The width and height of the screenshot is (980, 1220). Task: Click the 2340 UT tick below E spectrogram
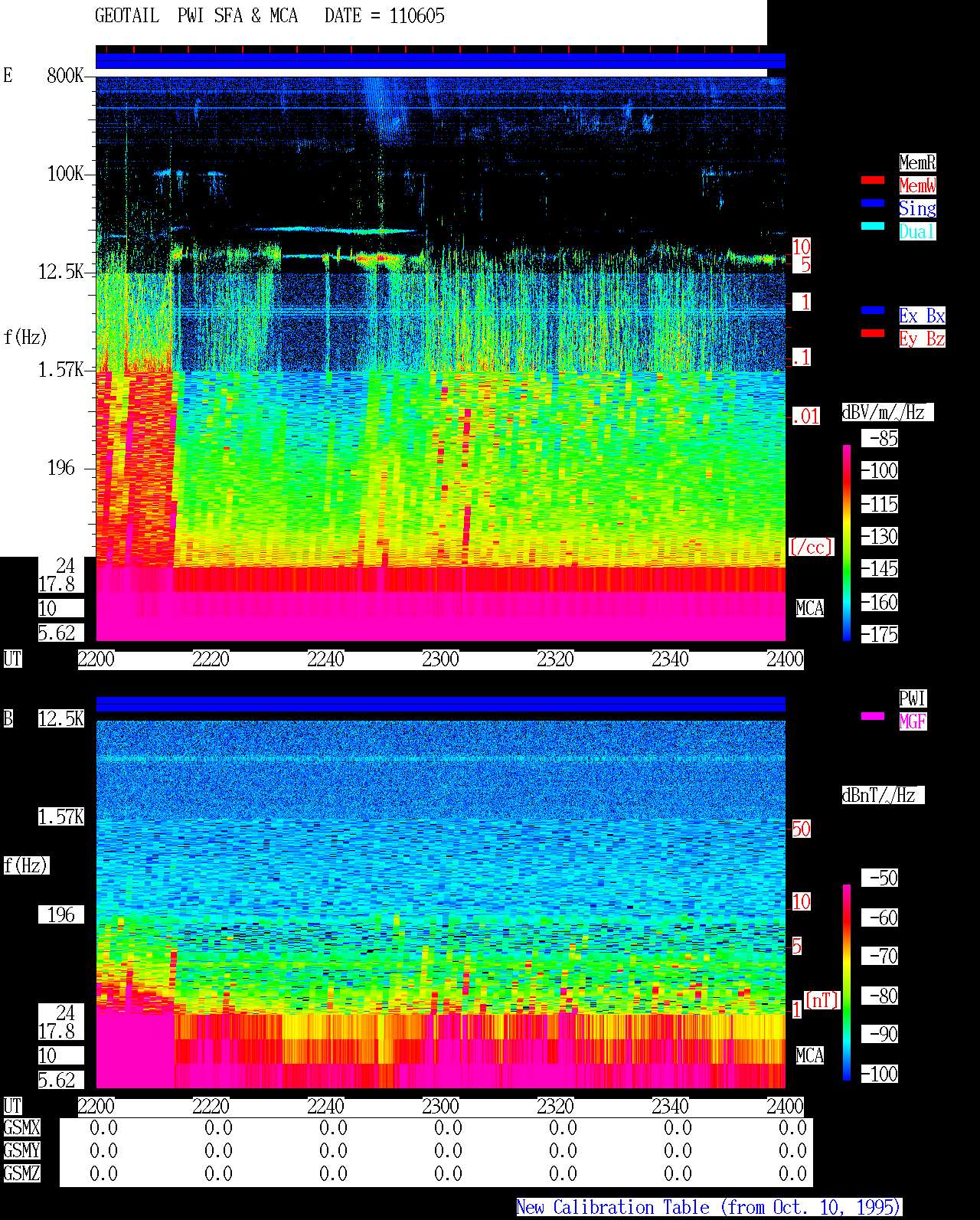pos(670,659)
